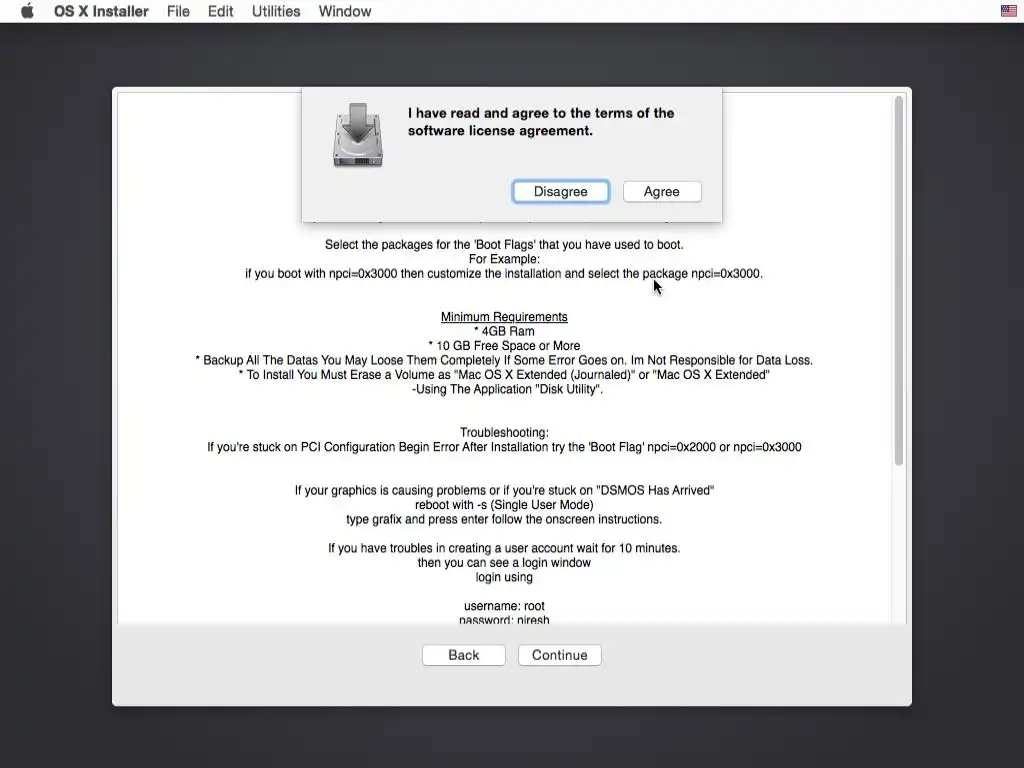
Task: Click the 'type grafix and press enter' line
Action: (x=504, y=519)
